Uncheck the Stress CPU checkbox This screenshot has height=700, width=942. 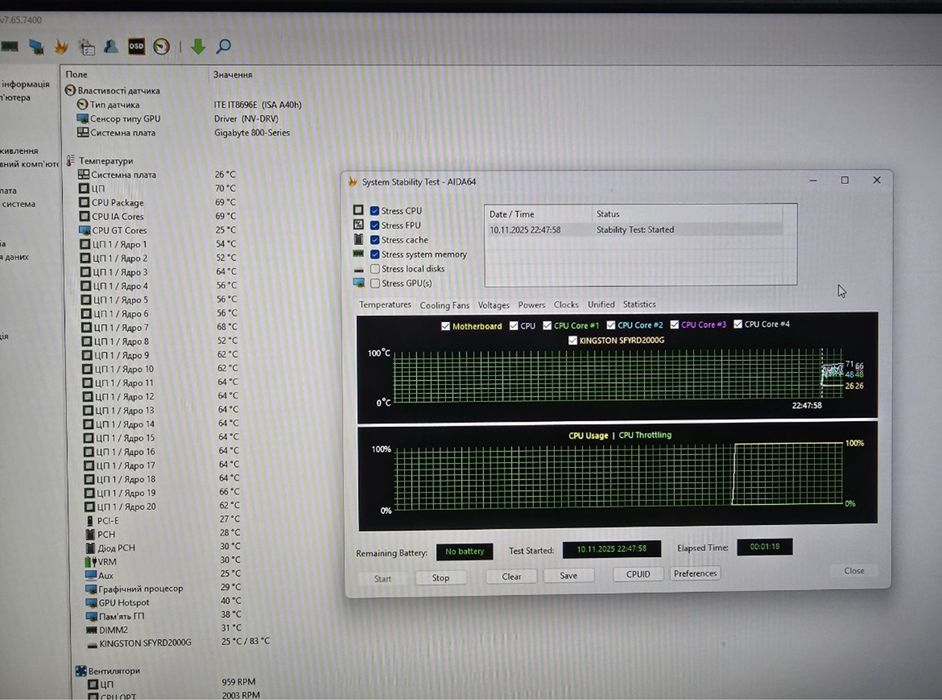[x=375, y=211]
